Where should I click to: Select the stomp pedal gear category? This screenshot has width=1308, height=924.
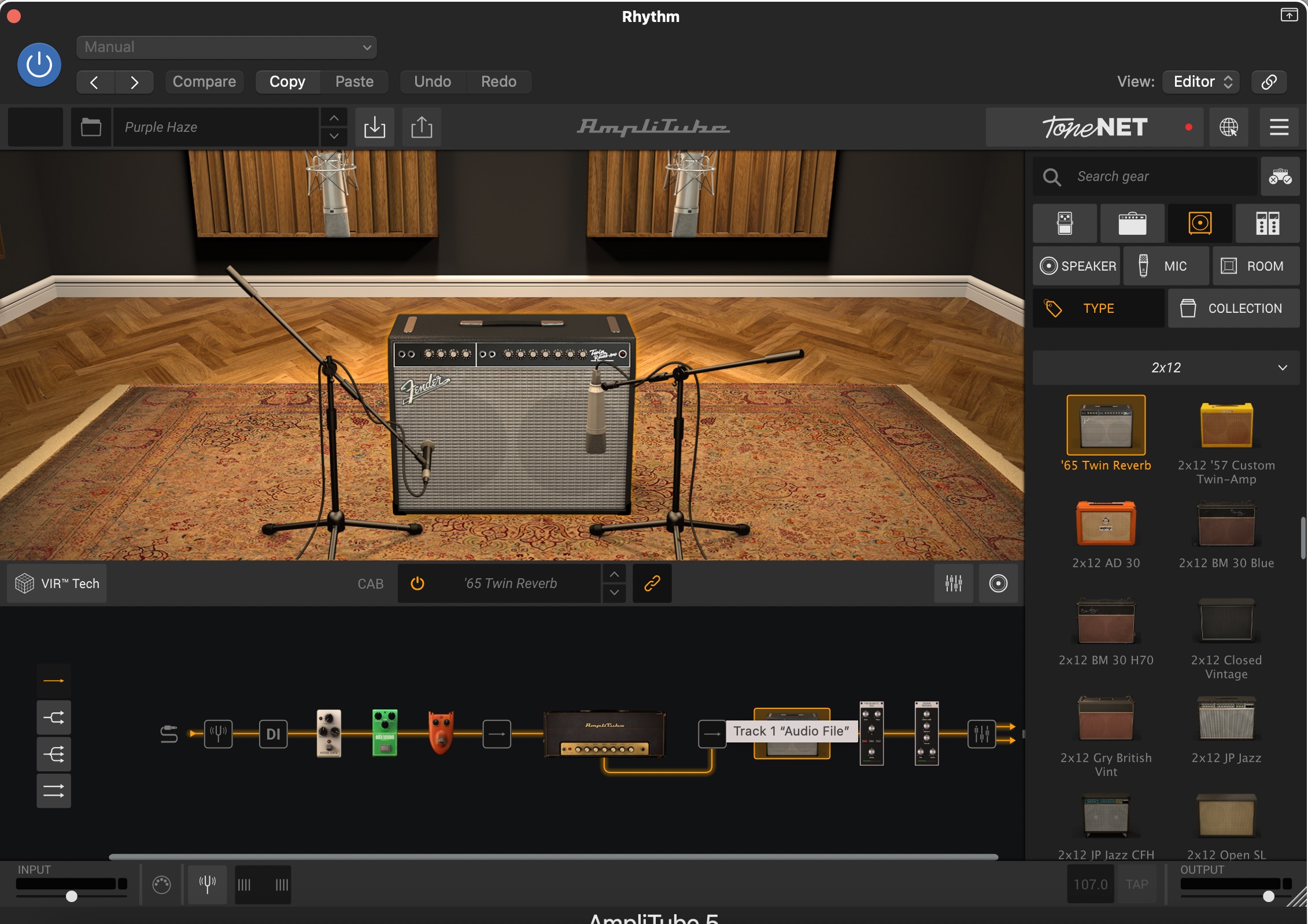click(x=1065, y=223)
